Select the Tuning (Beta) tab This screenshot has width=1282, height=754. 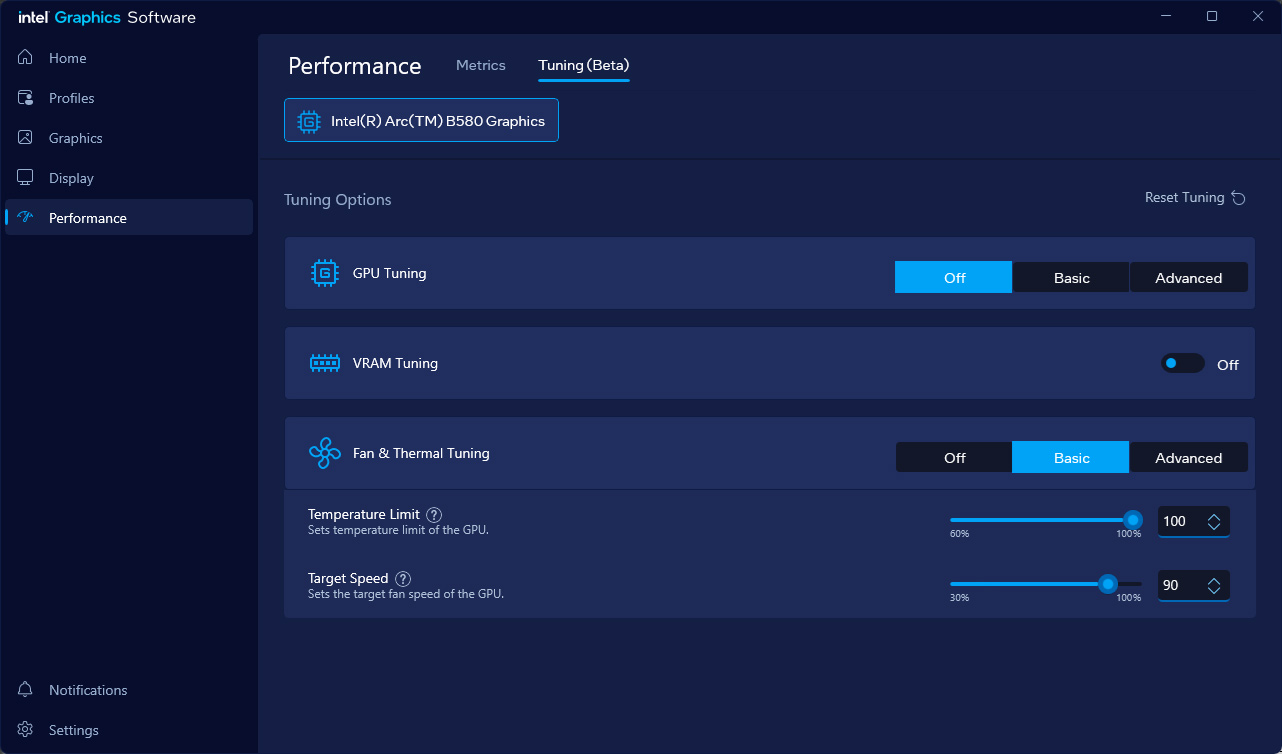point(584,65)
